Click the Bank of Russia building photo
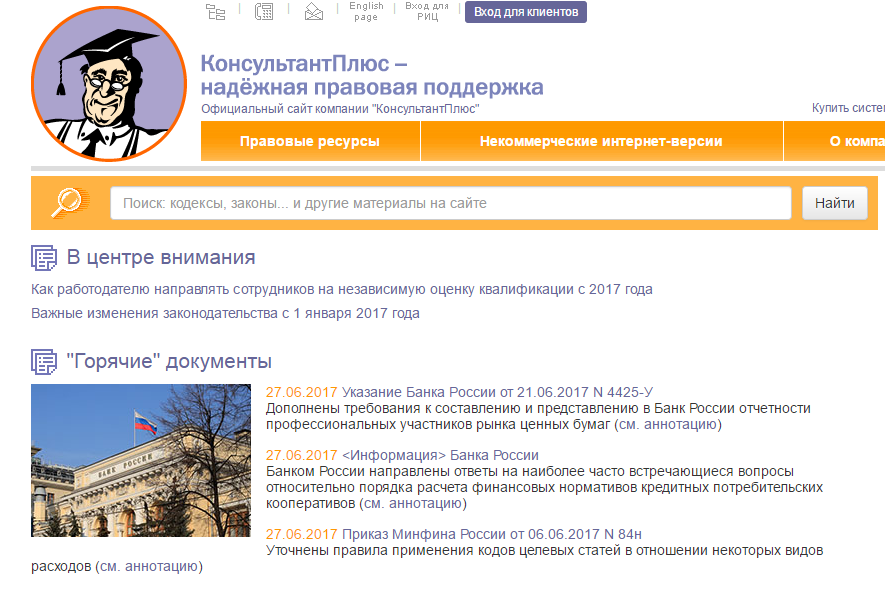885x591 pixels. [141, 461]
